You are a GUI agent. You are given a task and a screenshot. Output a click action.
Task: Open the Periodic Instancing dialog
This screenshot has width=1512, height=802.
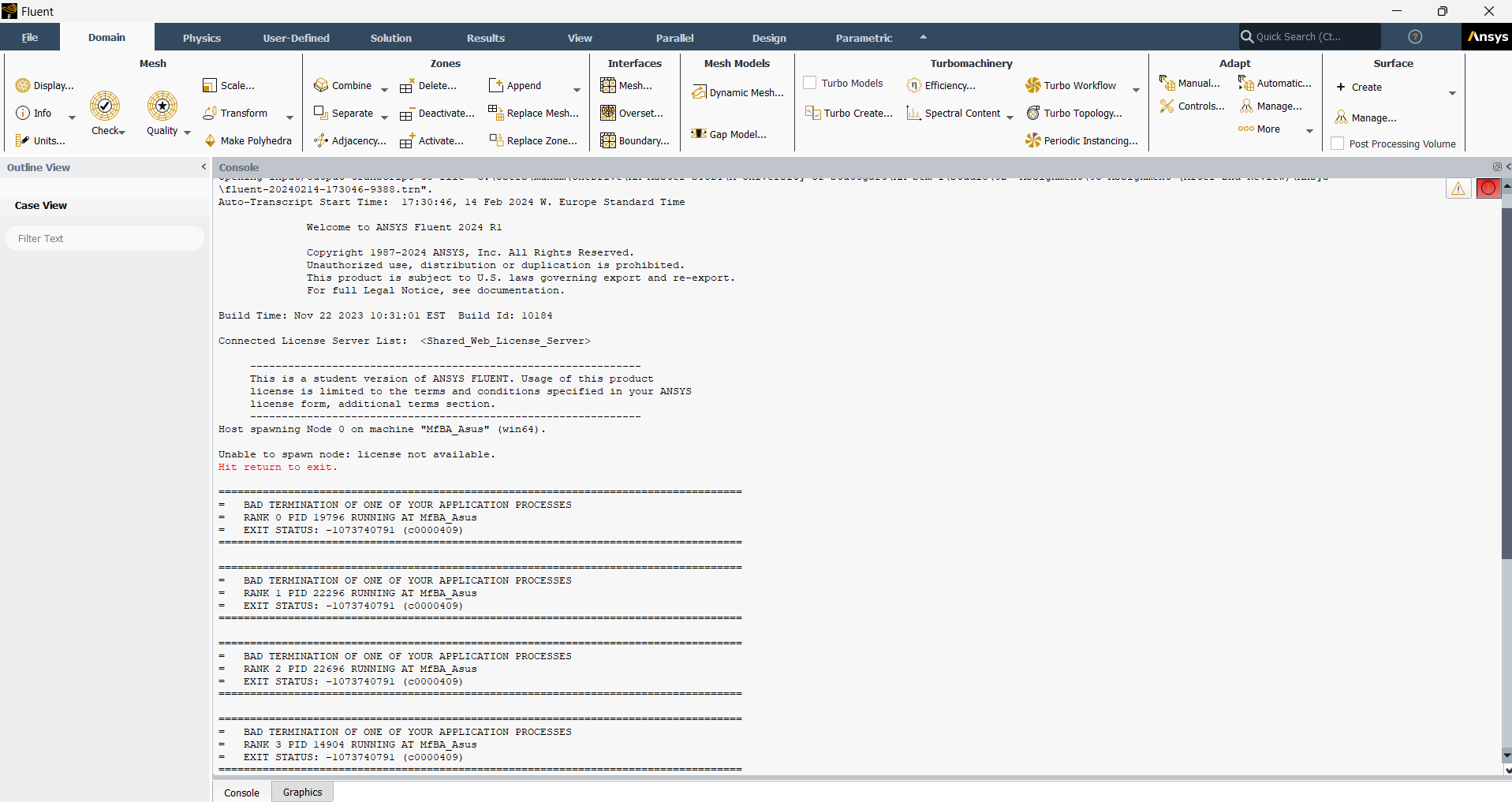coord(1082,140)
